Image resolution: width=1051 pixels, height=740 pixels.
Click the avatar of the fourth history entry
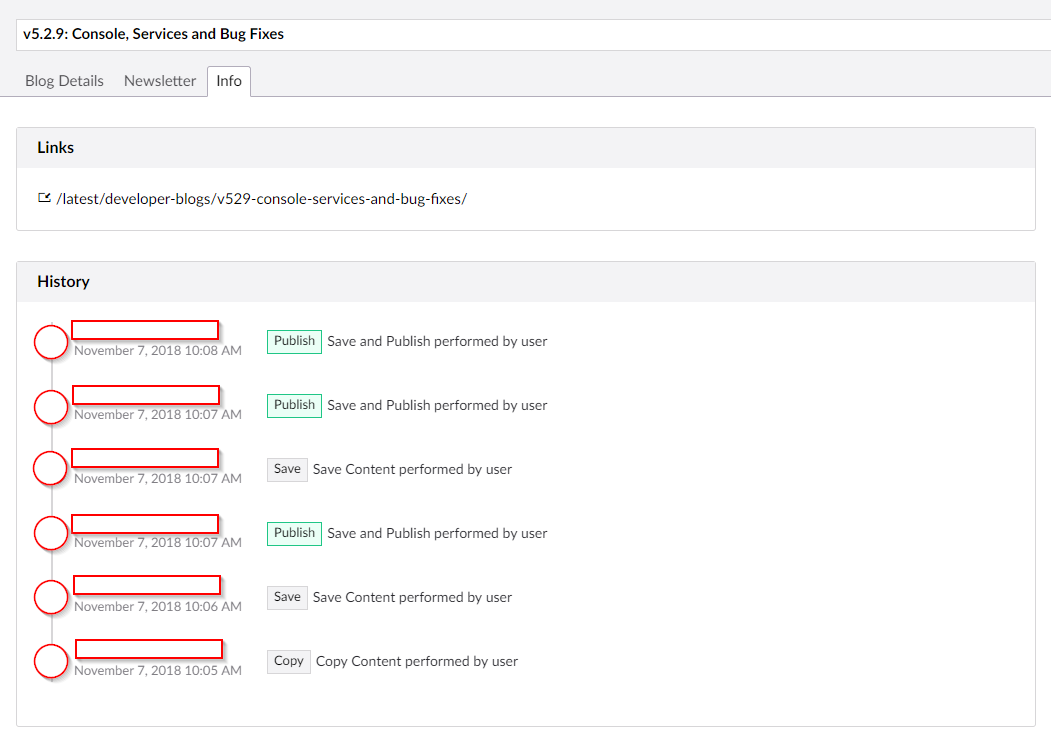pos(51,533)
